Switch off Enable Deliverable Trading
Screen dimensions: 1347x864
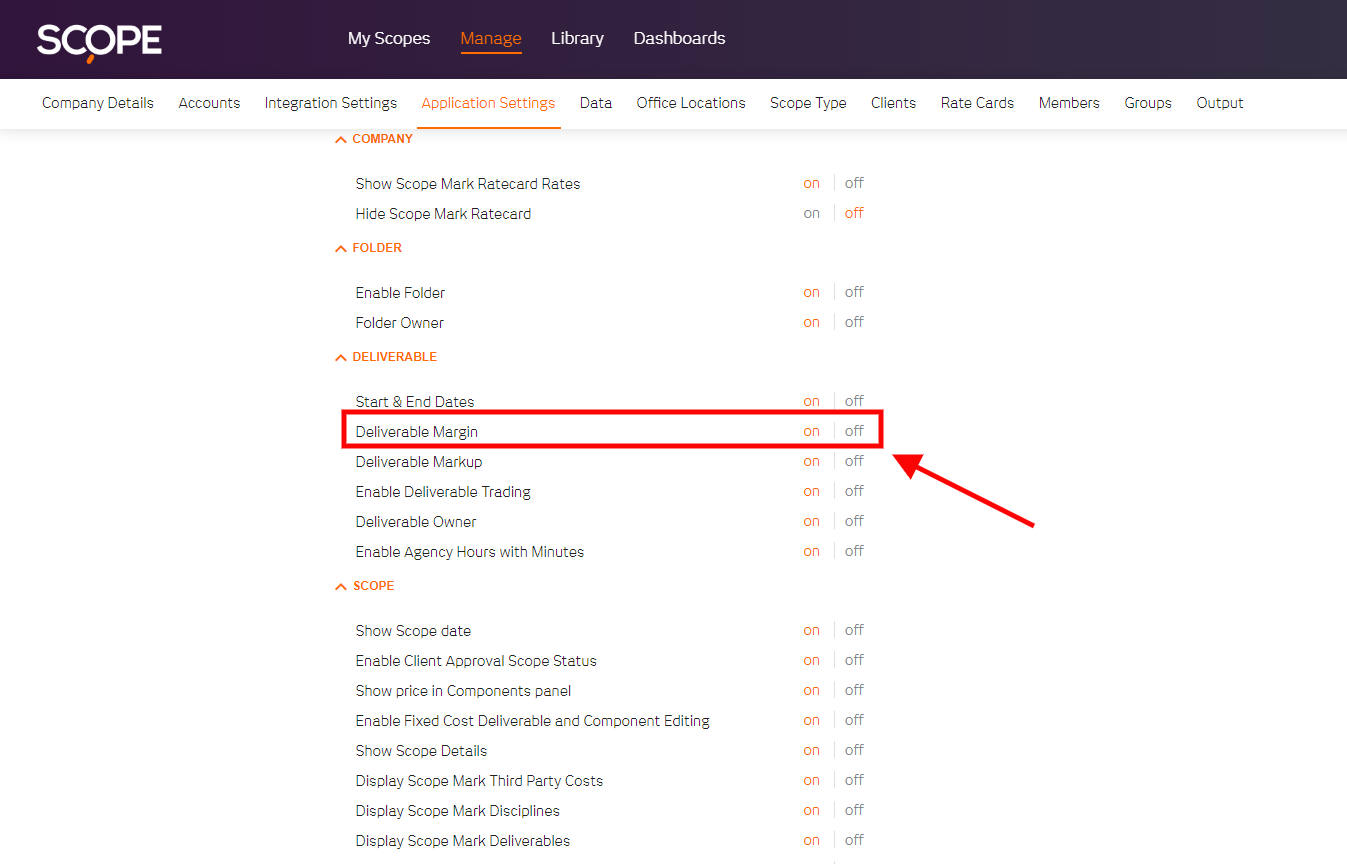(854, 491)
